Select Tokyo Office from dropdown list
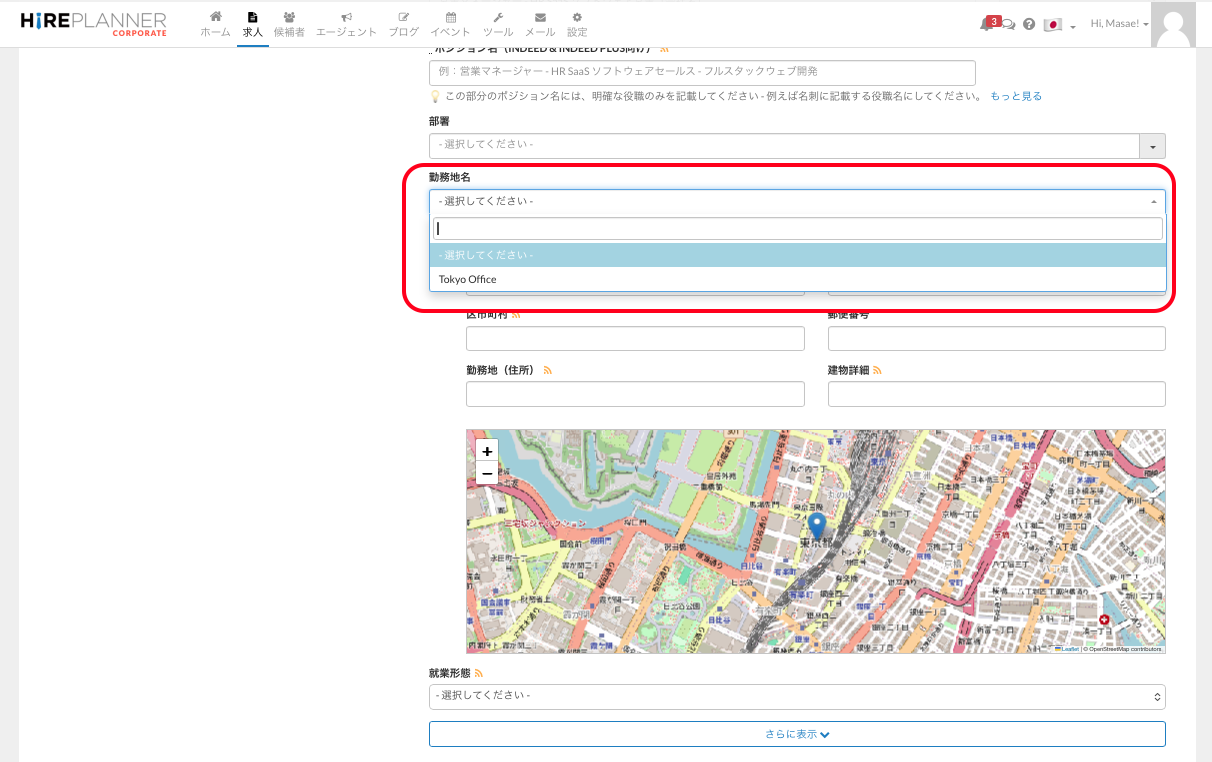Screen dimensions: 1212x762 coord(467,280)
